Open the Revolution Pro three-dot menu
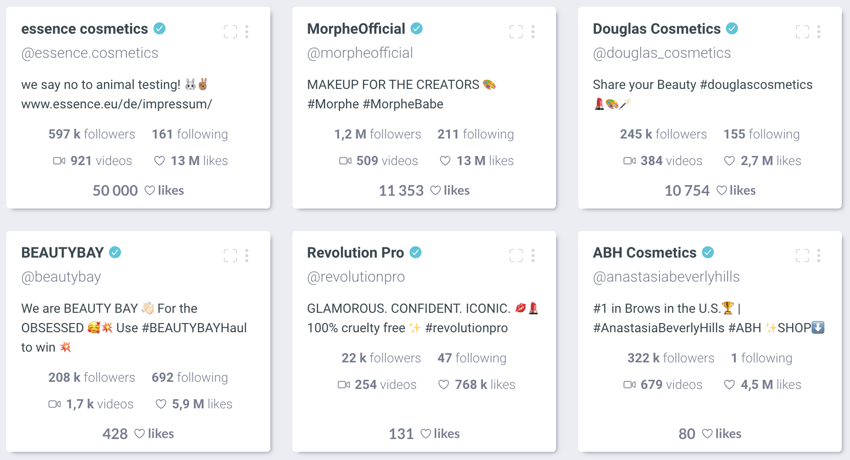 pyautogui.click(x=533, y=256)
